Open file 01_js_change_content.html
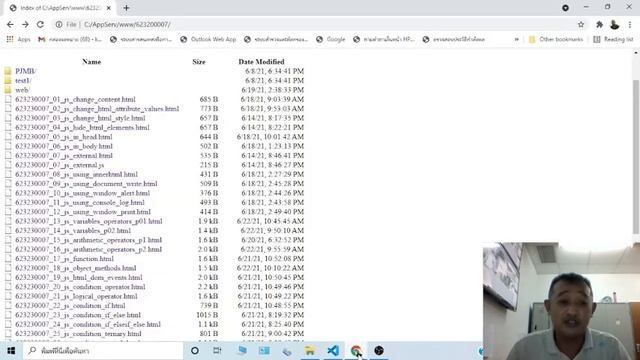This screenshot has width=640, height=360. [x=75, y=99]
